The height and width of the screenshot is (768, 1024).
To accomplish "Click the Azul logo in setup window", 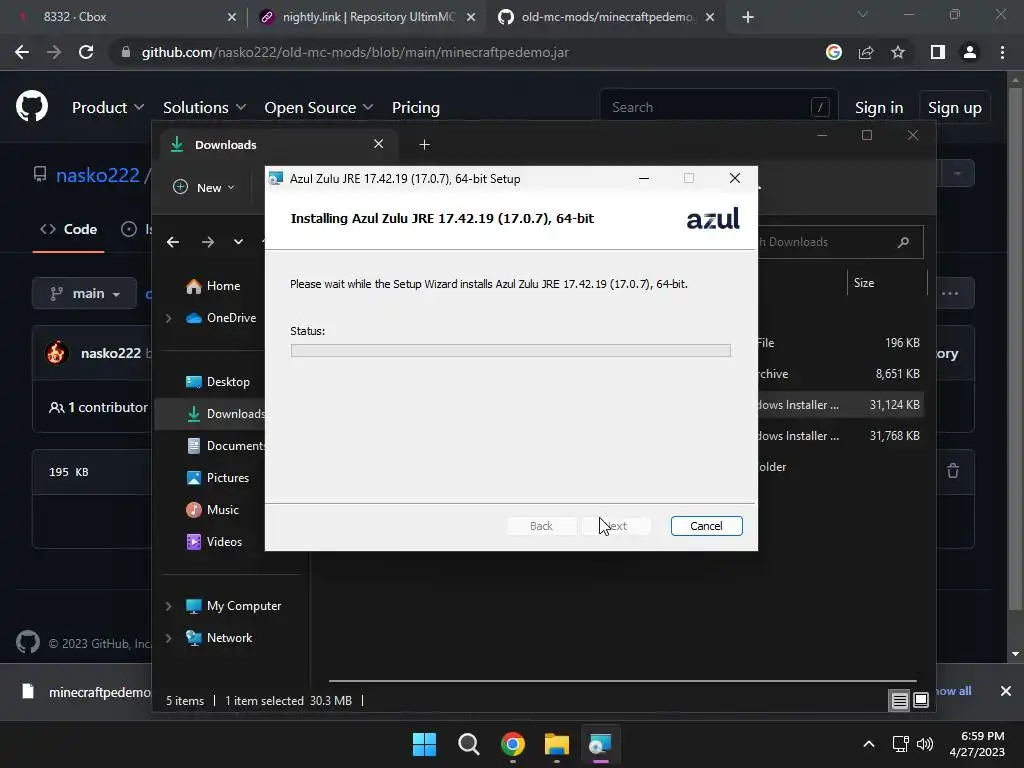I will (x=712, y=218).
